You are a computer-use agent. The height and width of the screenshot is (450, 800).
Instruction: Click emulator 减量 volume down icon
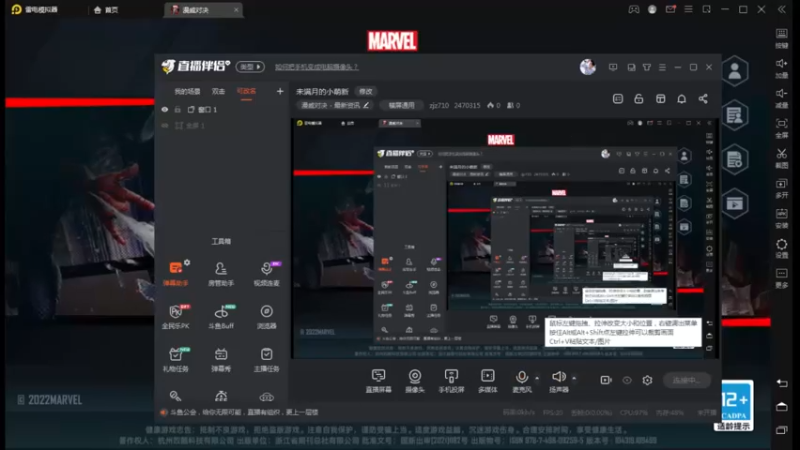coord(782,97)
